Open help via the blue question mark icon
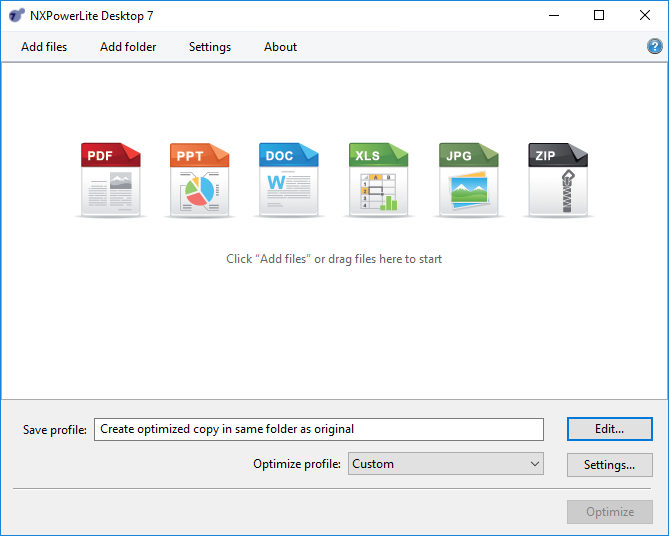 click(x=654, y=46)
